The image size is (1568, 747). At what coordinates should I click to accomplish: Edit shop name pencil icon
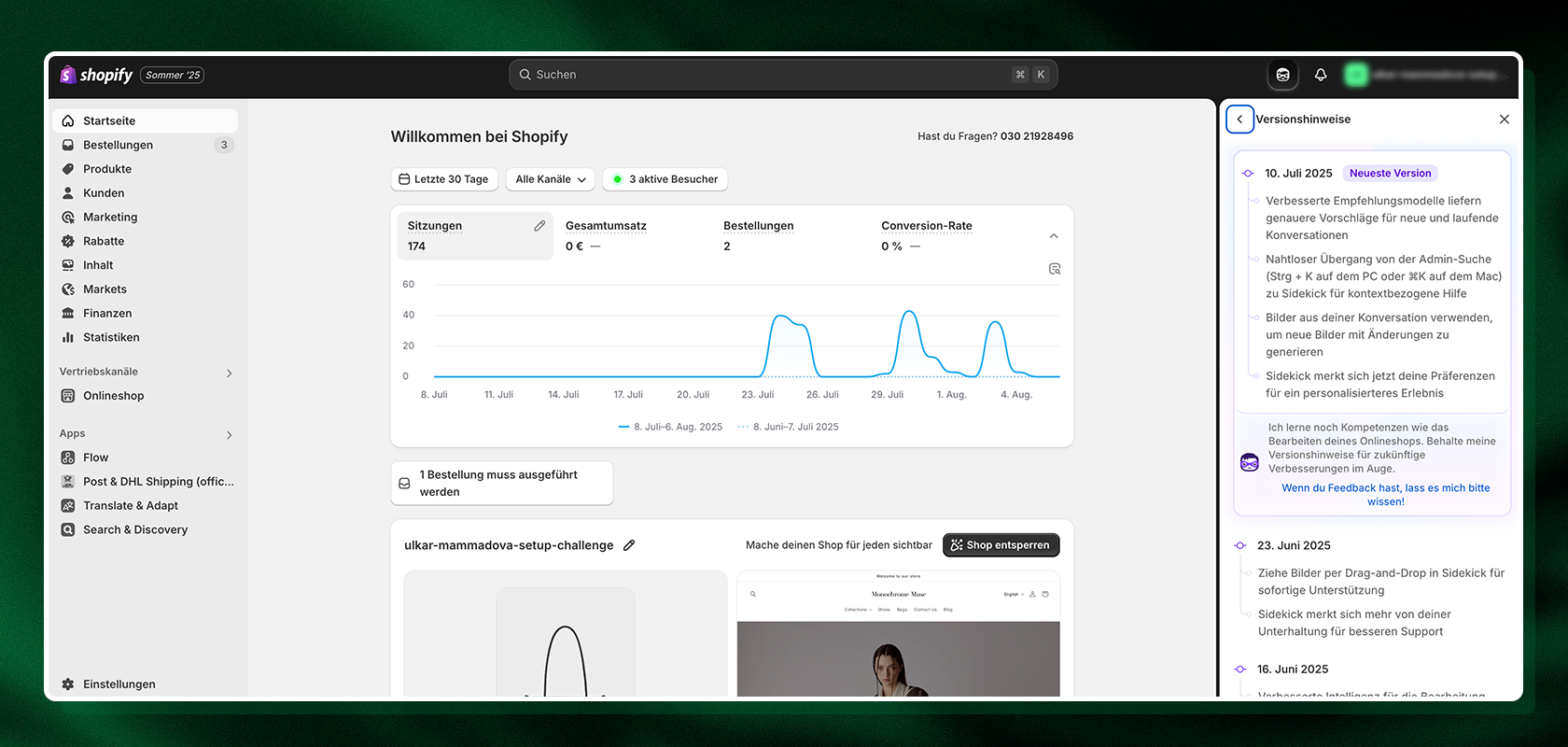tap(629, 545)
